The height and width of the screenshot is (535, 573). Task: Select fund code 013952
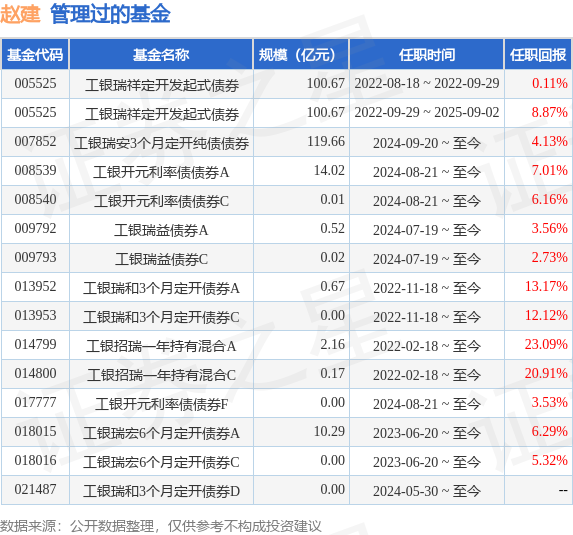35,287
